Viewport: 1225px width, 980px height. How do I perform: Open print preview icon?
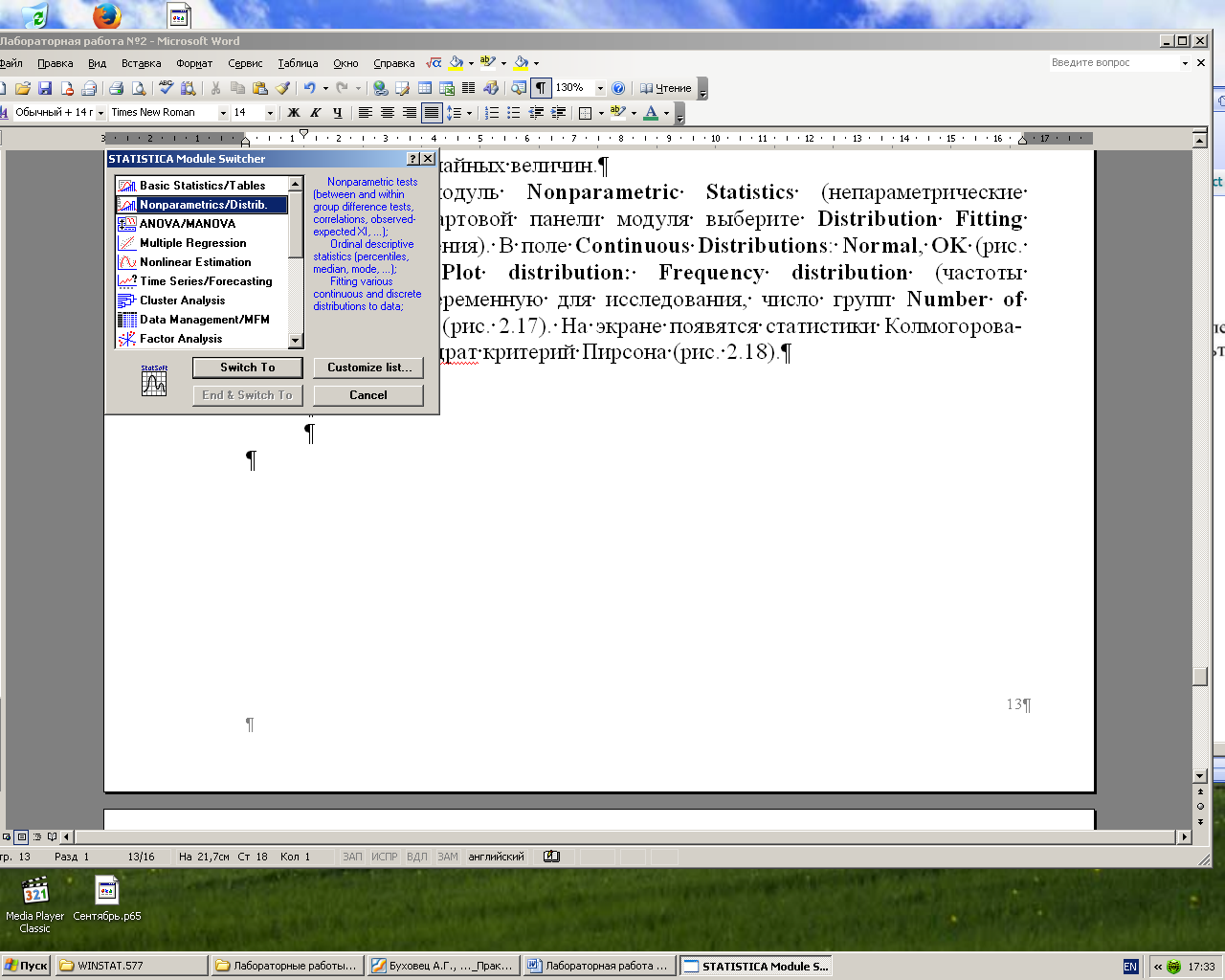[x=139, y=88]
